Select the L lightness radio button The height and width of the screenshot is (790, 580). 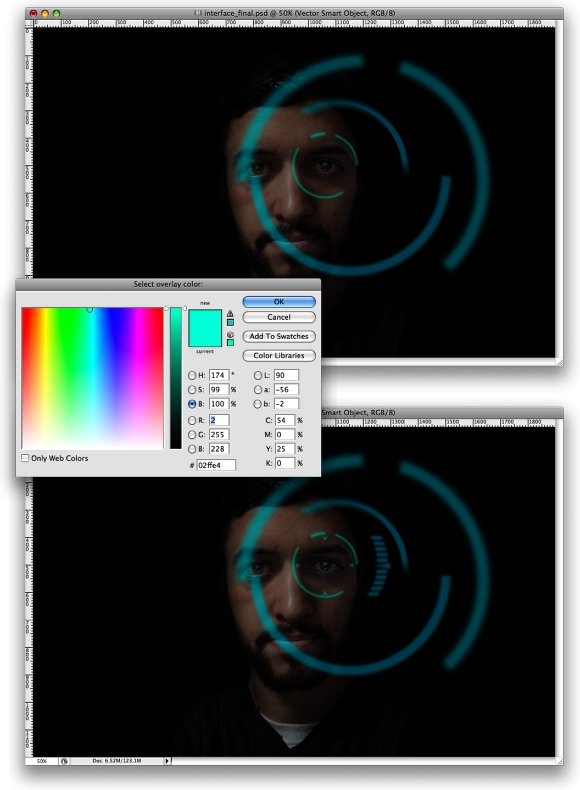click(x=257, y=375)
